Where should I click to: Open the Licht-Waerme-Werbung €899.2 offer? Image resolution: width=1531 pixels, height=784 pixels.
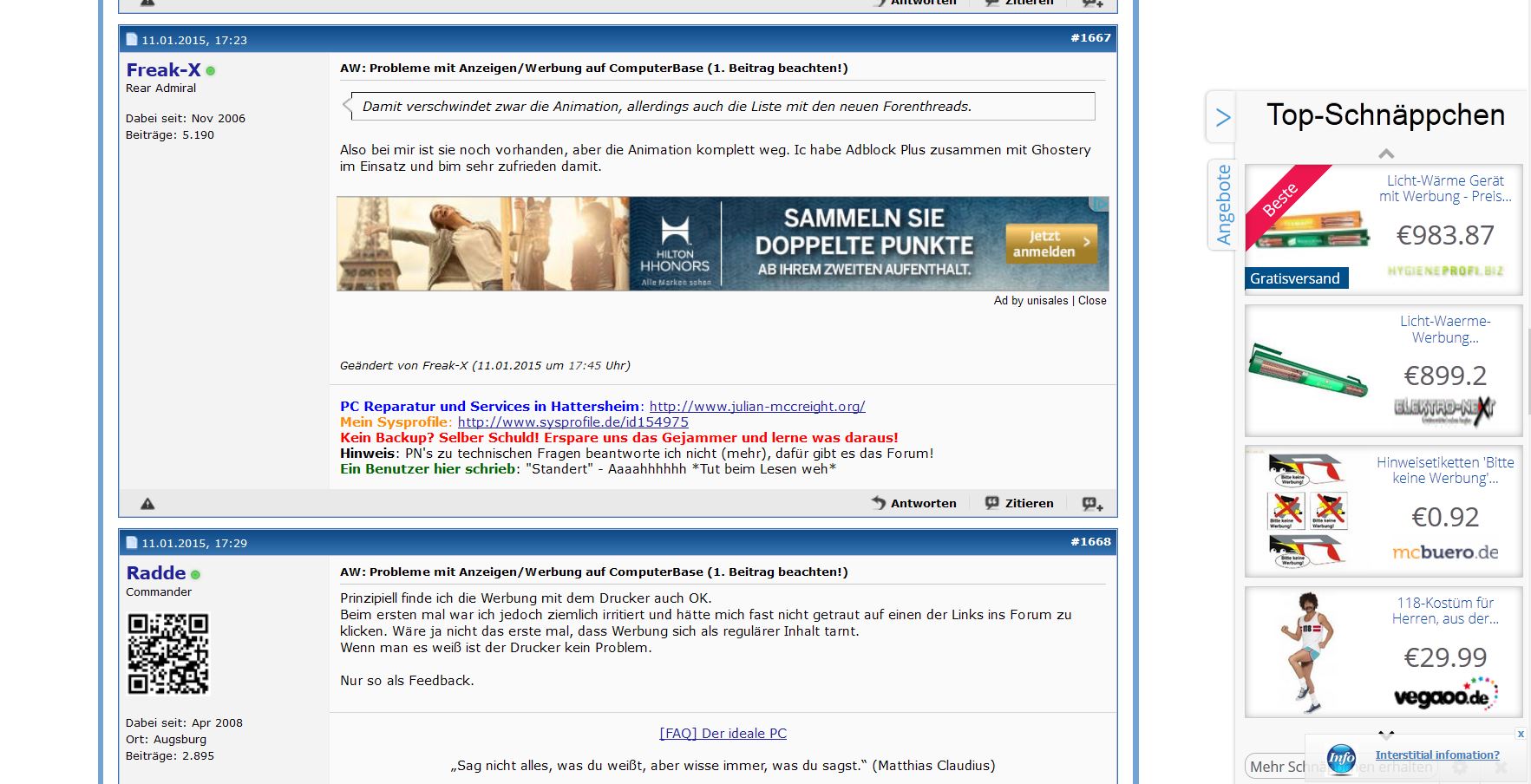click(1384, 370)
